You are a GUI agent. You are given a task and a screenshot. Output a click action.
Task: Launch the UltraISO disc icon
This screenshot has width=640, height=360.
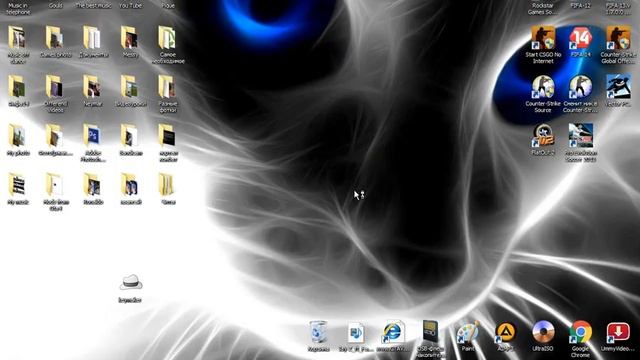543,336
